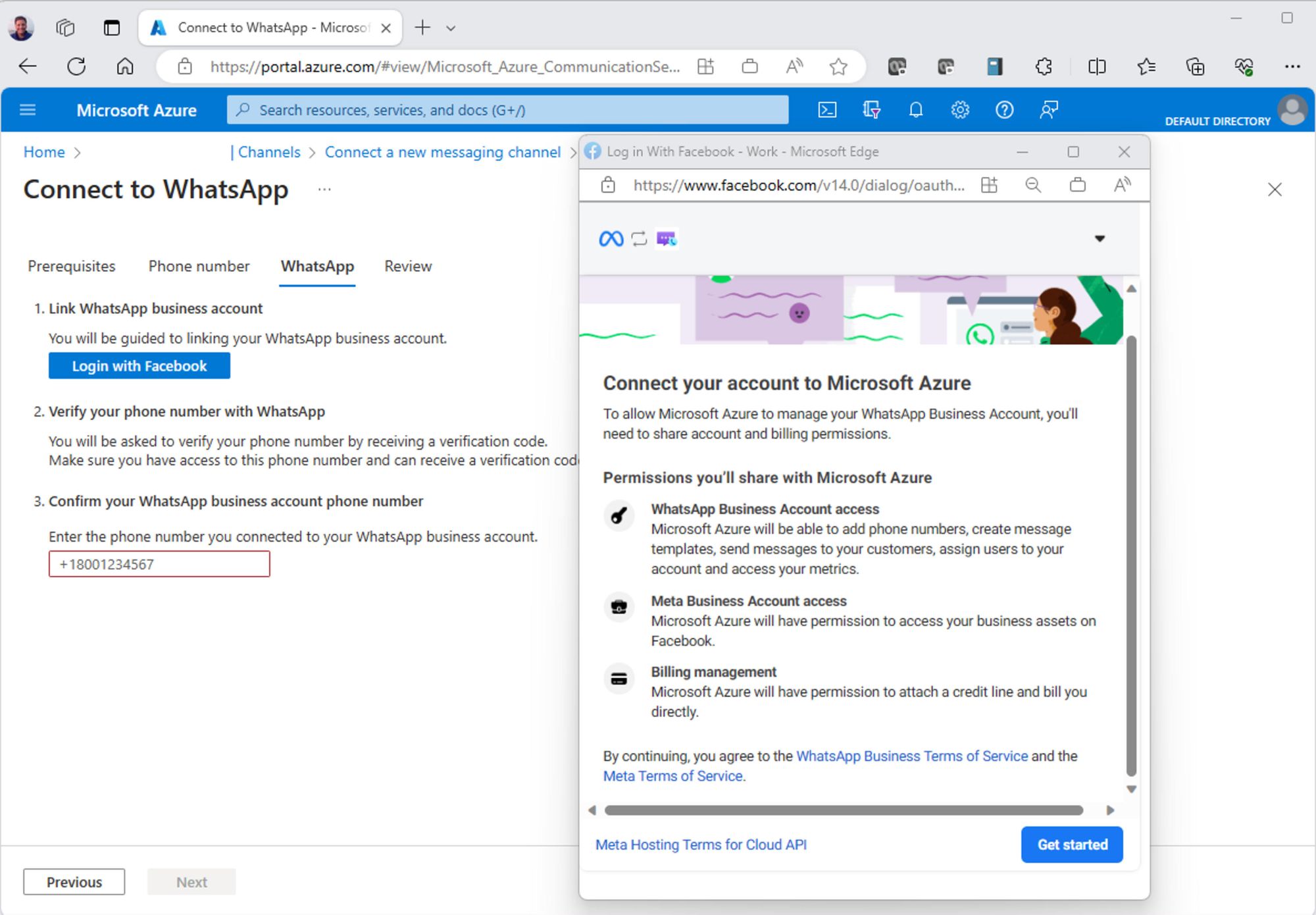Click the horizontal scrollbar in Facebook popup

844,810
